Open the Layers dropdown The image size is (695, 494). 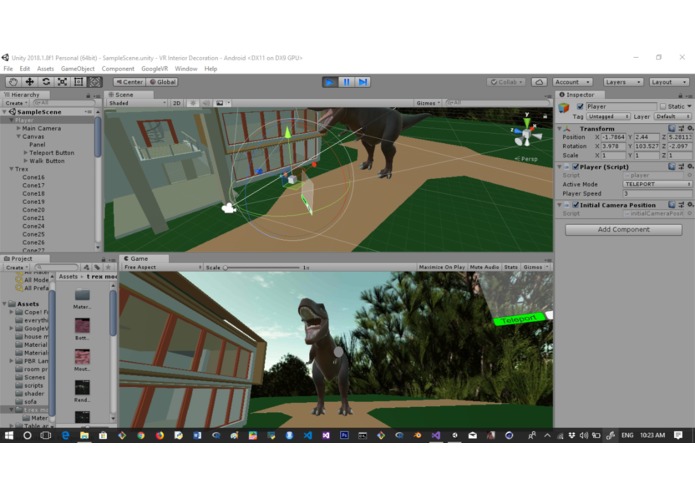[622, 82]
